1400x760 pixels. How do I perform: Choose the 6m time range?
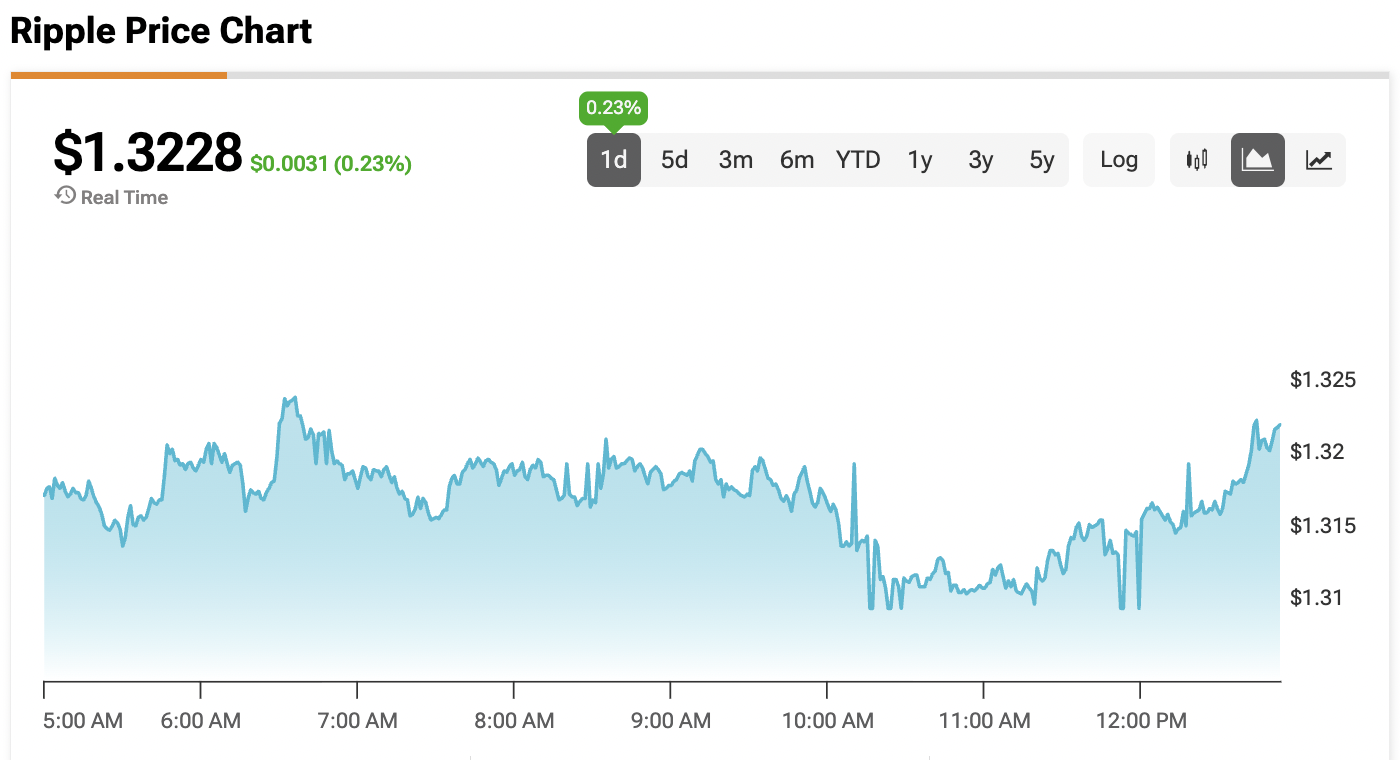point(797,160)
